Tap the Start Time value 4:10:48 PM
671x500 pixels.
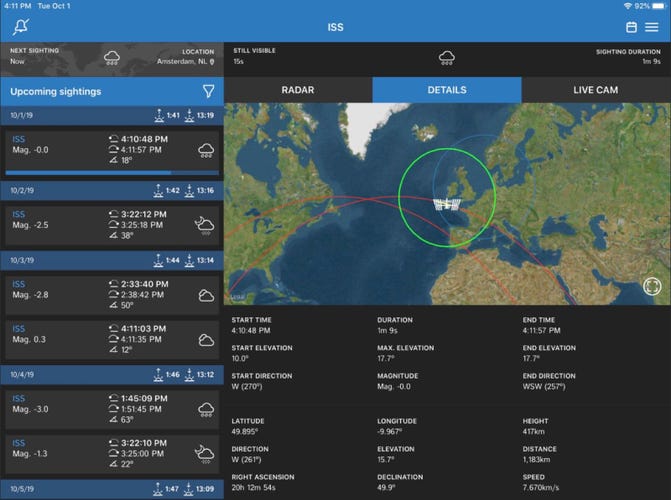[251, 330]
